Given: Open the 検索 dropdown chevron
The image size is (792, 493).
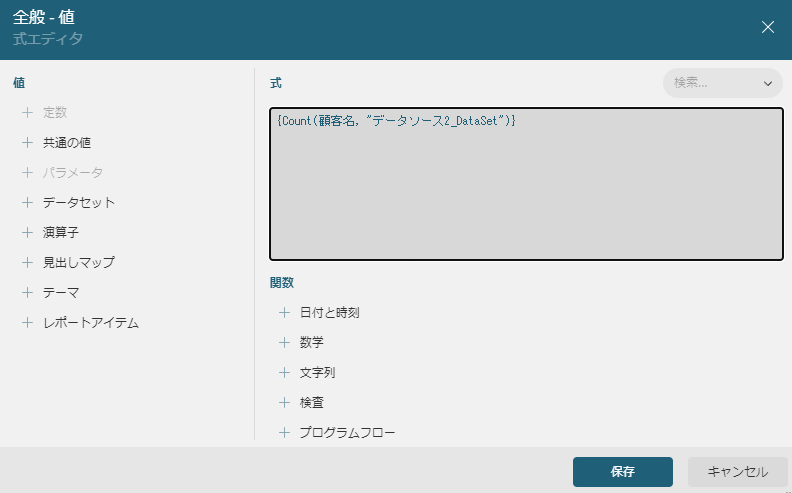Looking at the screenshot, I should click(768, 83).
